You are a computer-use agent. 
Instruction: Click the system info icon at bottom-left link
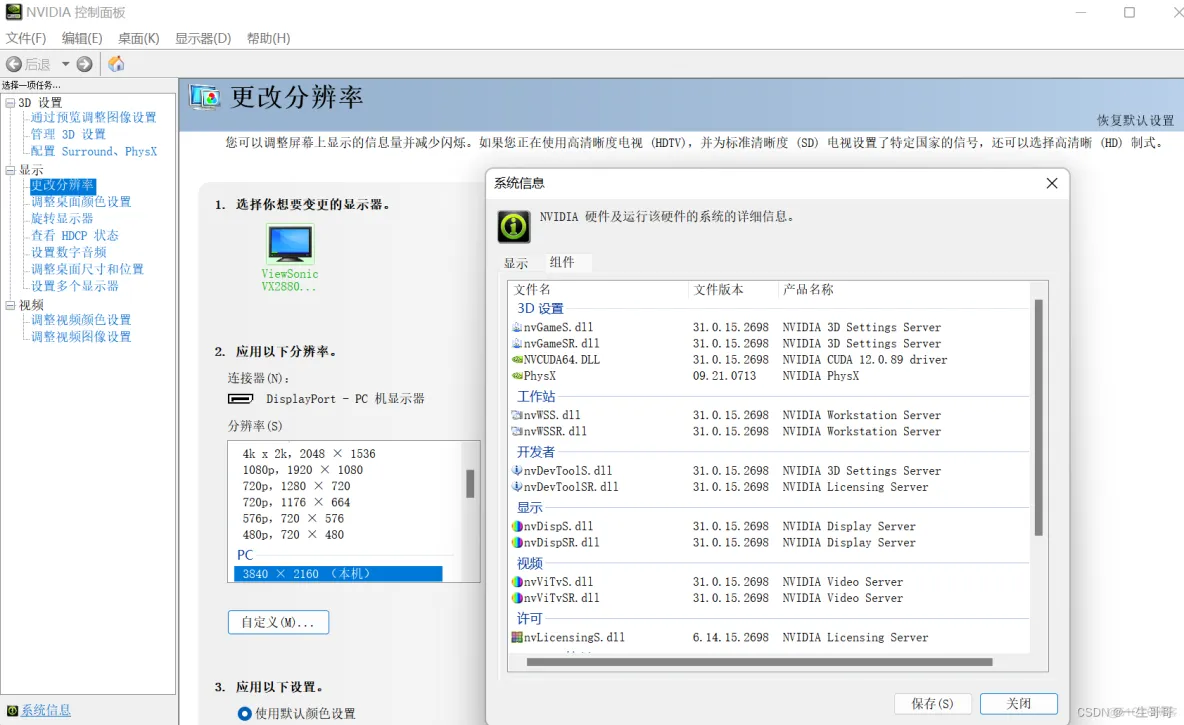(12, 711)
